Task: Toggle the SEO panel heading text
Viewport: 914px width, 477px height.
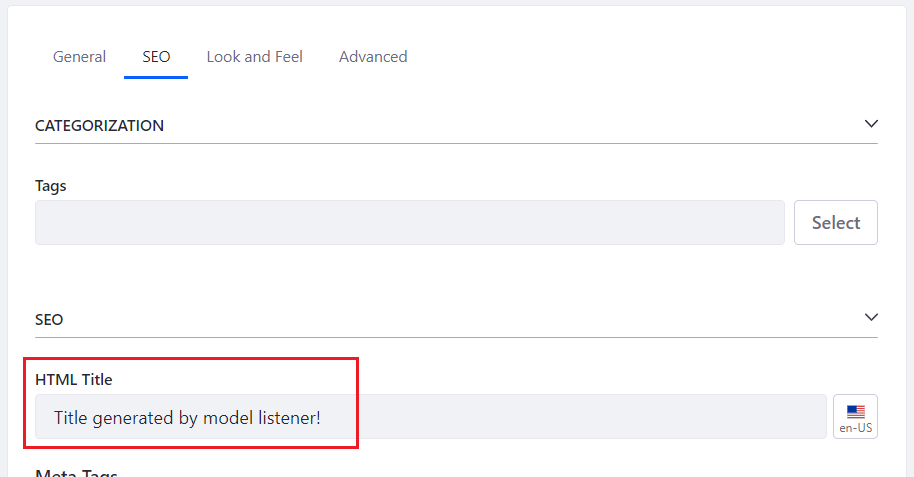Action: coord(49,320)
